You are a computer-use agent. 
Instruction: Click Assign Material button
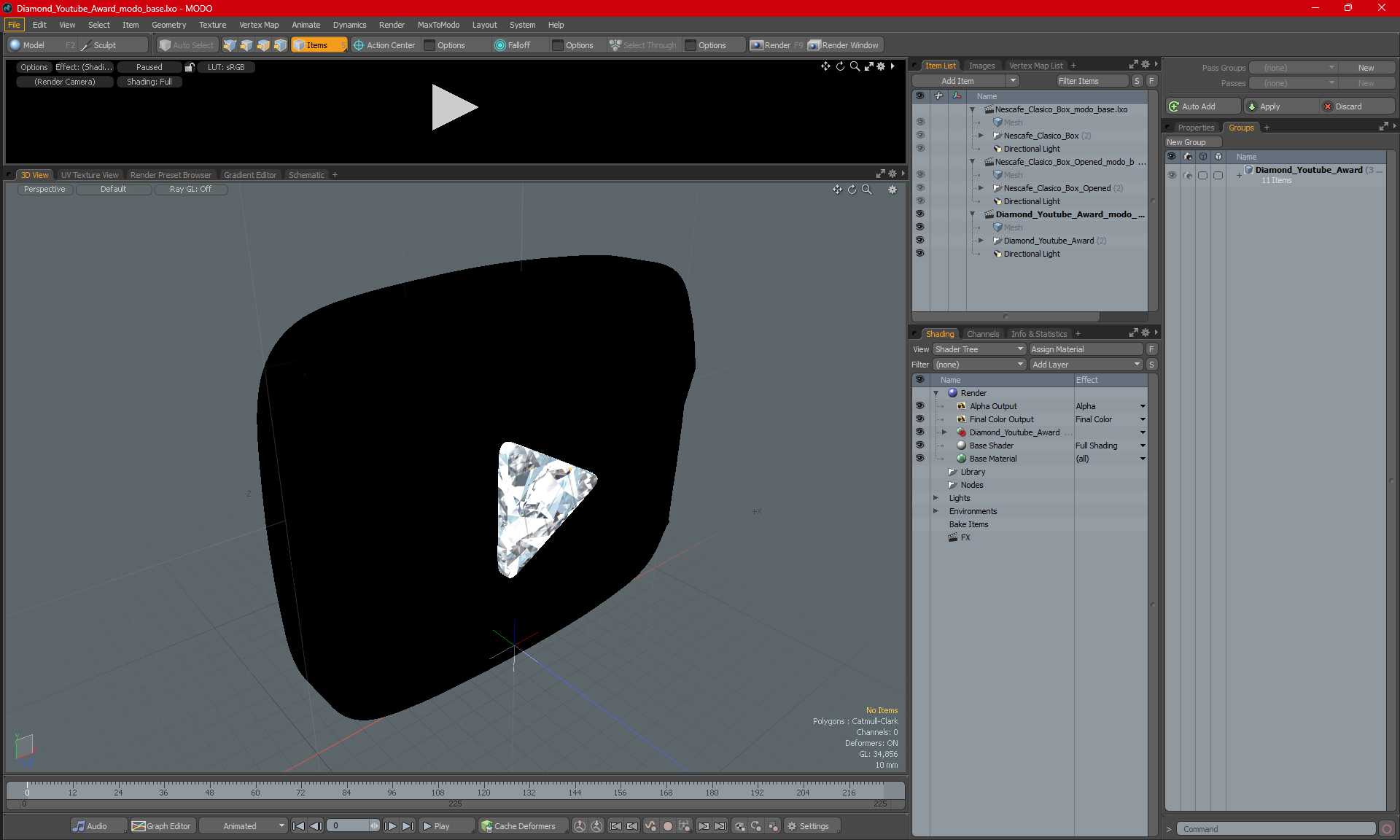click(1086, 349)
